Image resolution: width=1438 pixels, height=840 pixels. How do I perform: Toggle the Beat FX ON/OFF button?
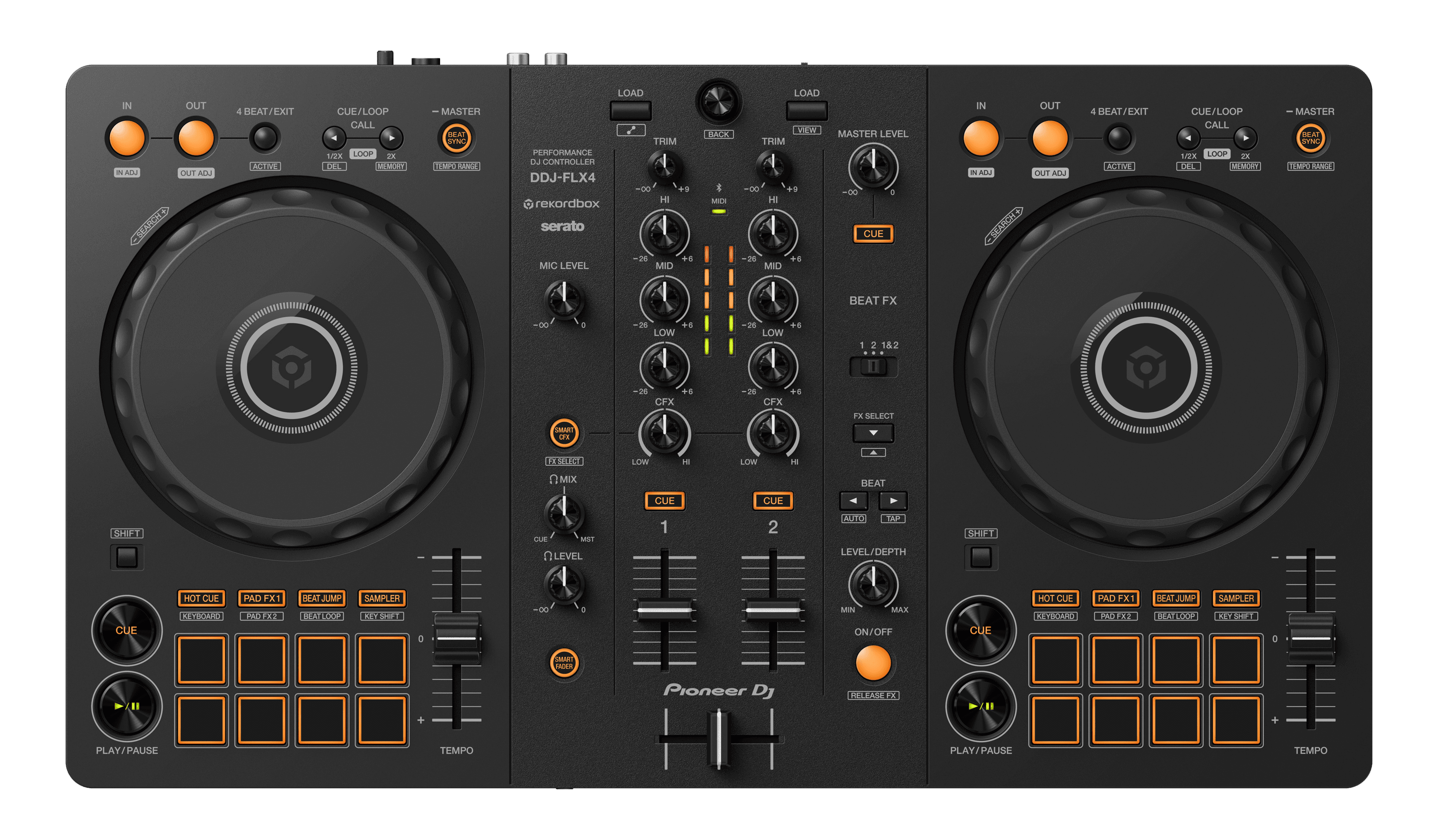coord(873,663)
